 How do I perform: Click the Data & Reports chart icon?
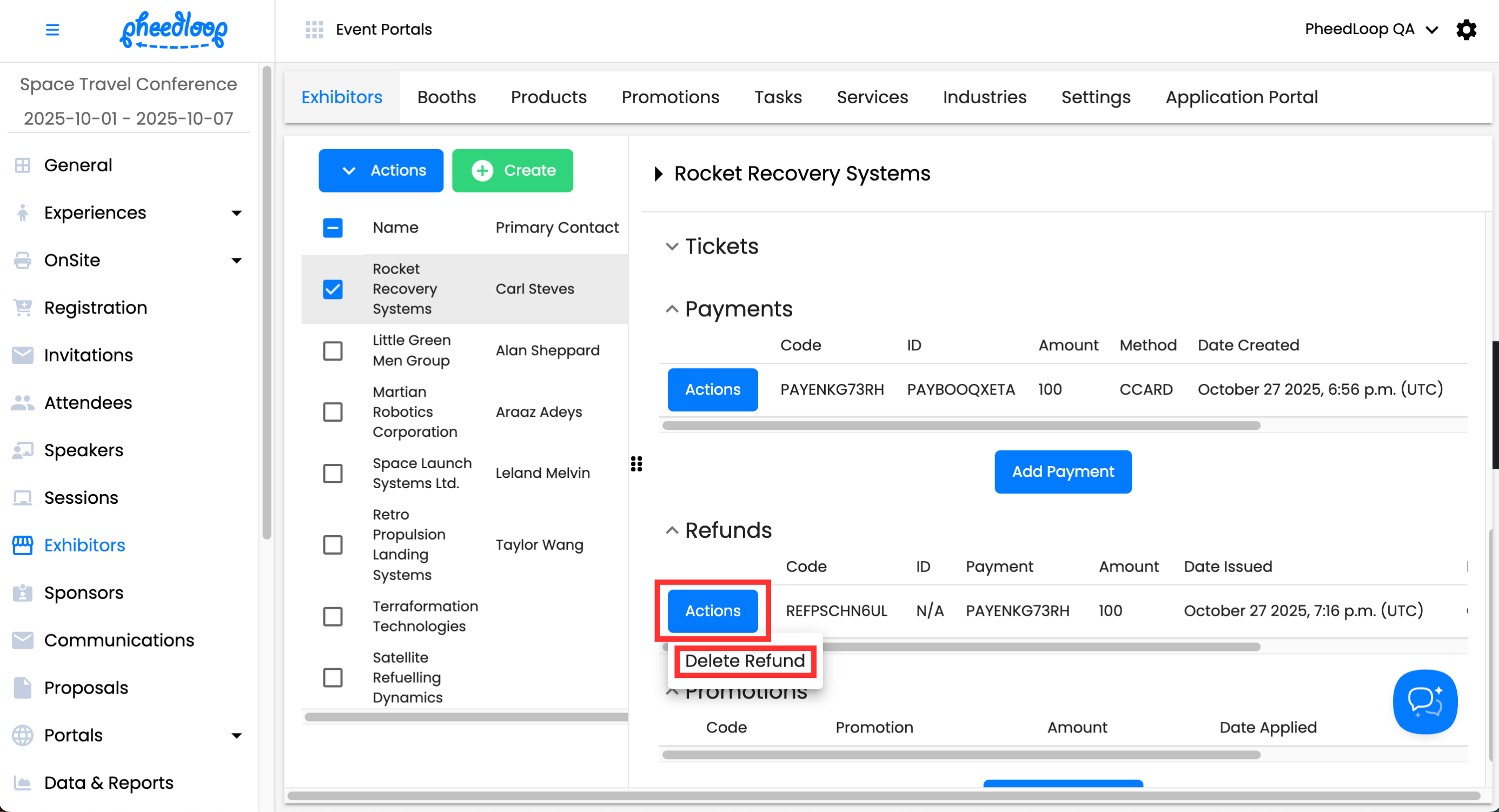[22, 783]
